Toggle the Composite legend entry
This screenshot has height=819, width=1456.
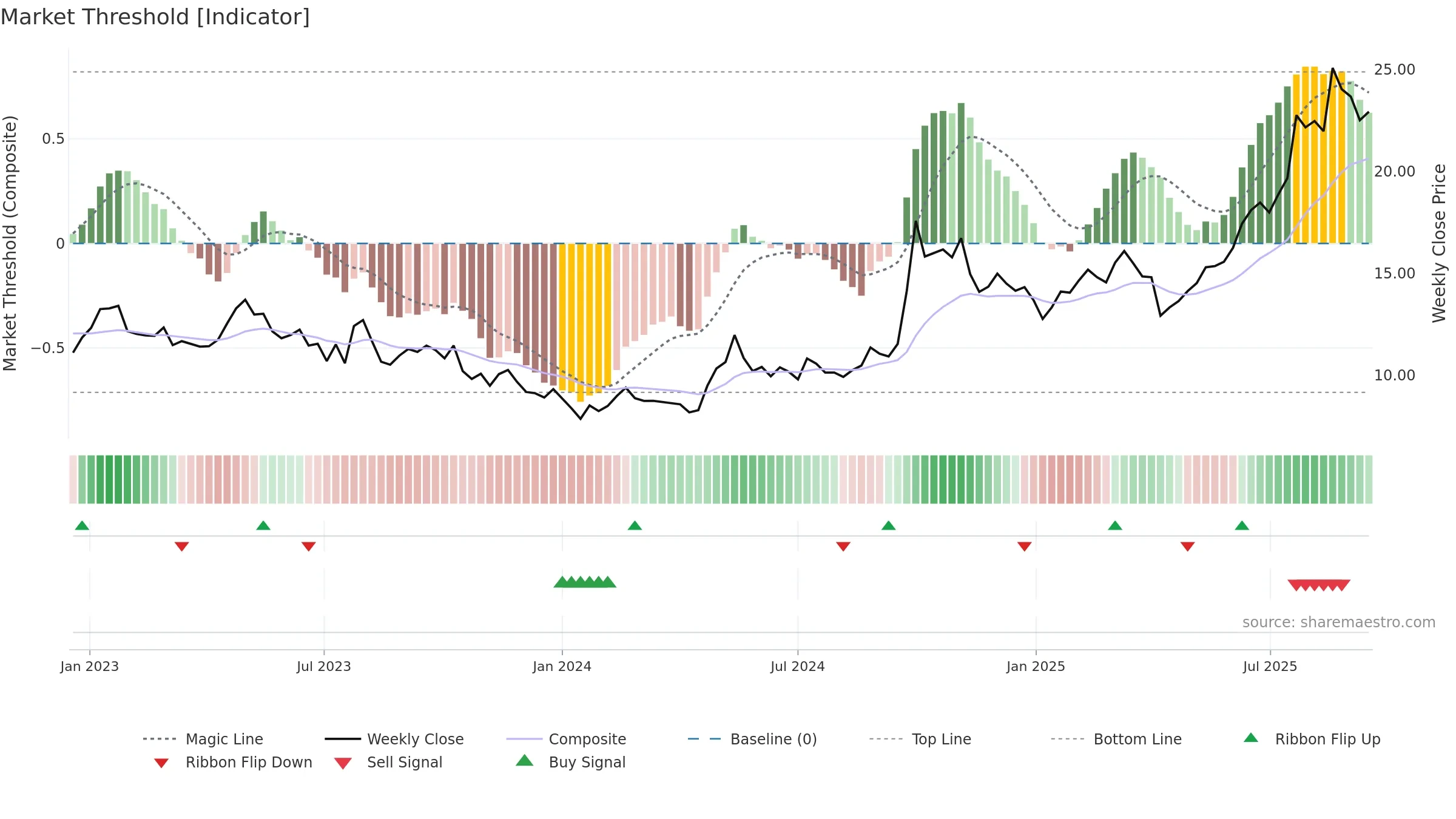click(566, 739)
